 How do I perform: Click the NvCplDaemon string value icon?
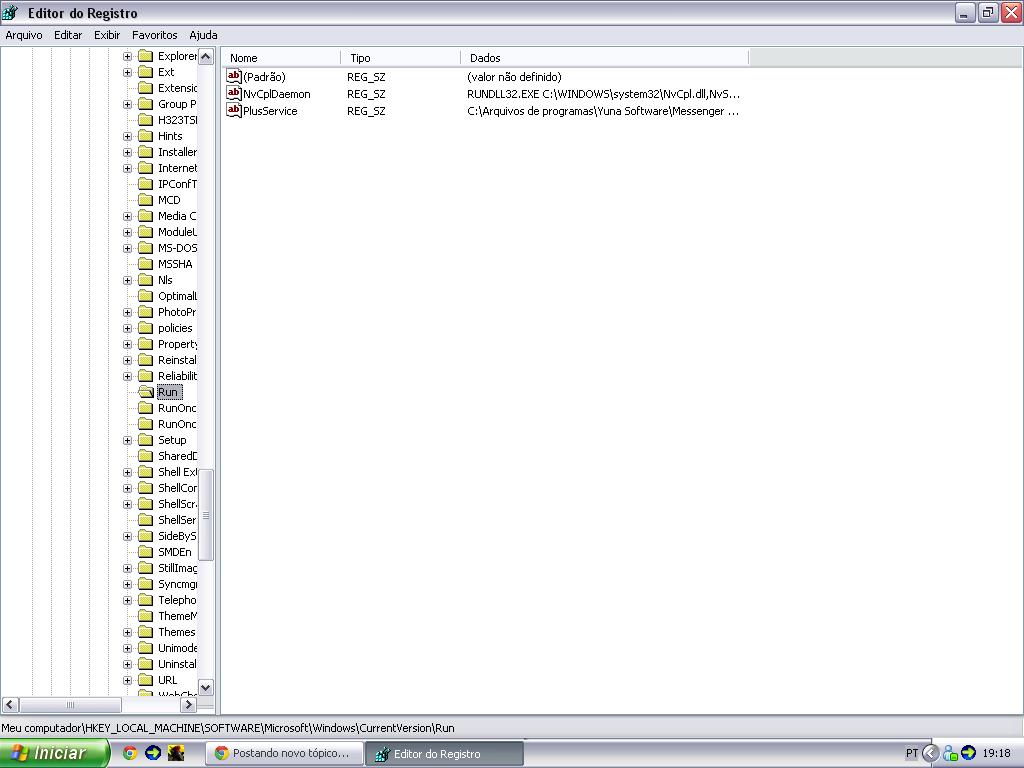point(234,94)
